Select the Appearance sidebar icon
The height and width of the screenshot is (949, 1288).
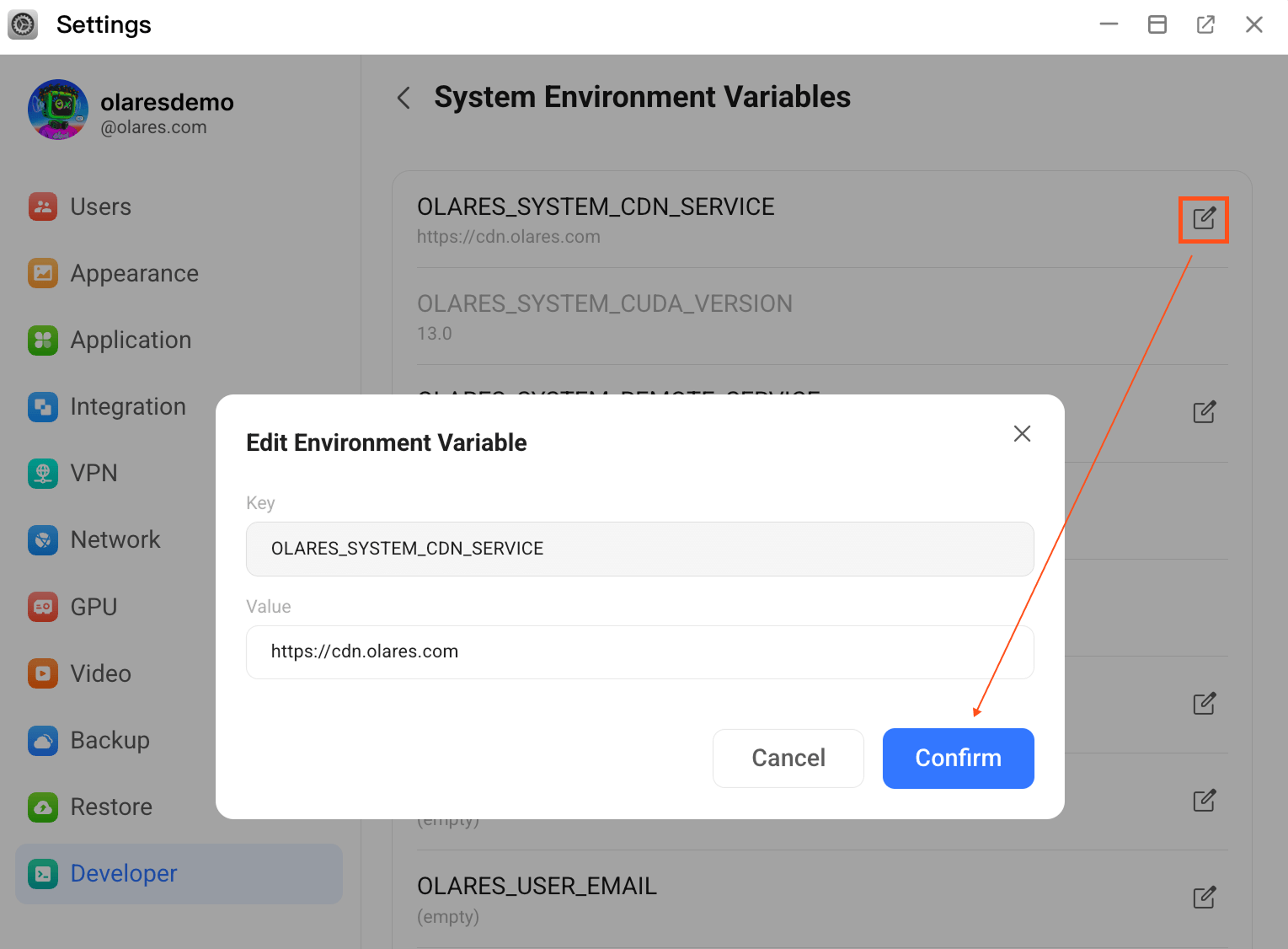tap(42, 273)
